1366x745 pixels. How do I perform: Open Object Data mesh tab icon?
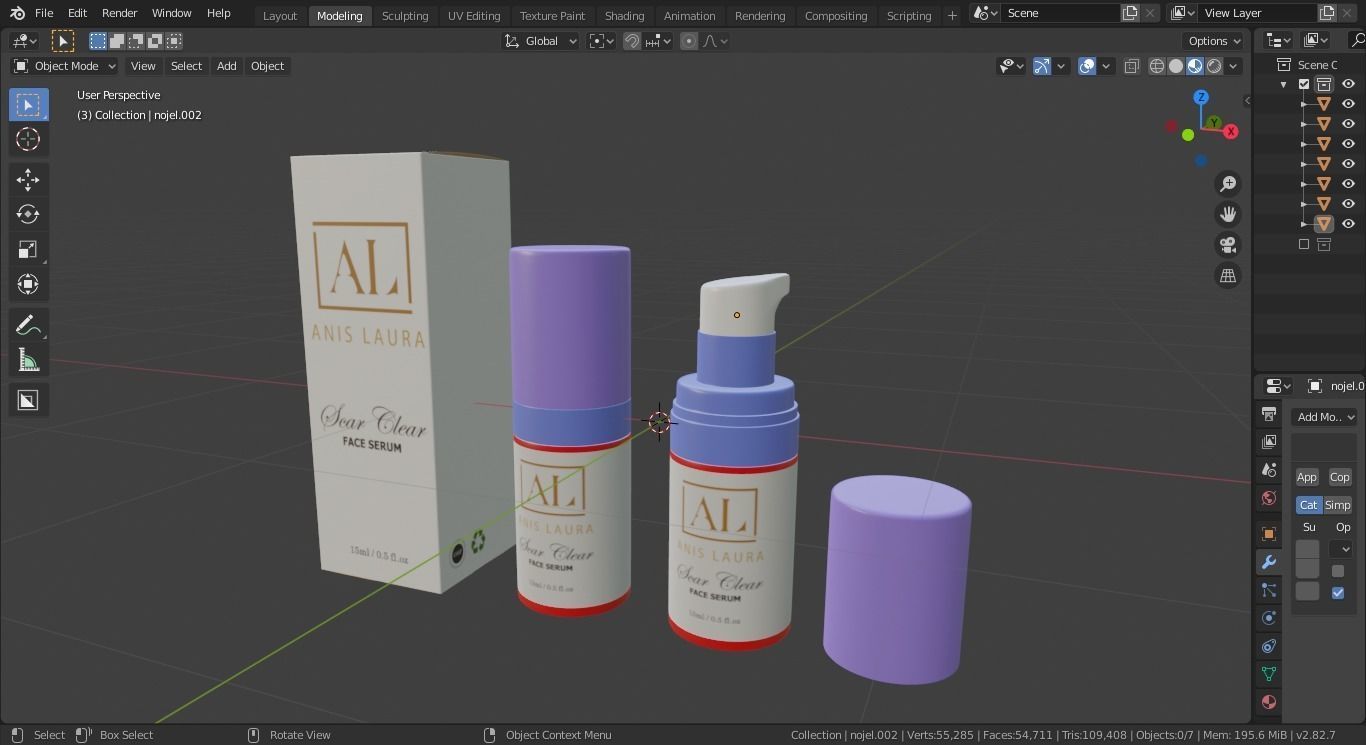(1269, 674)
